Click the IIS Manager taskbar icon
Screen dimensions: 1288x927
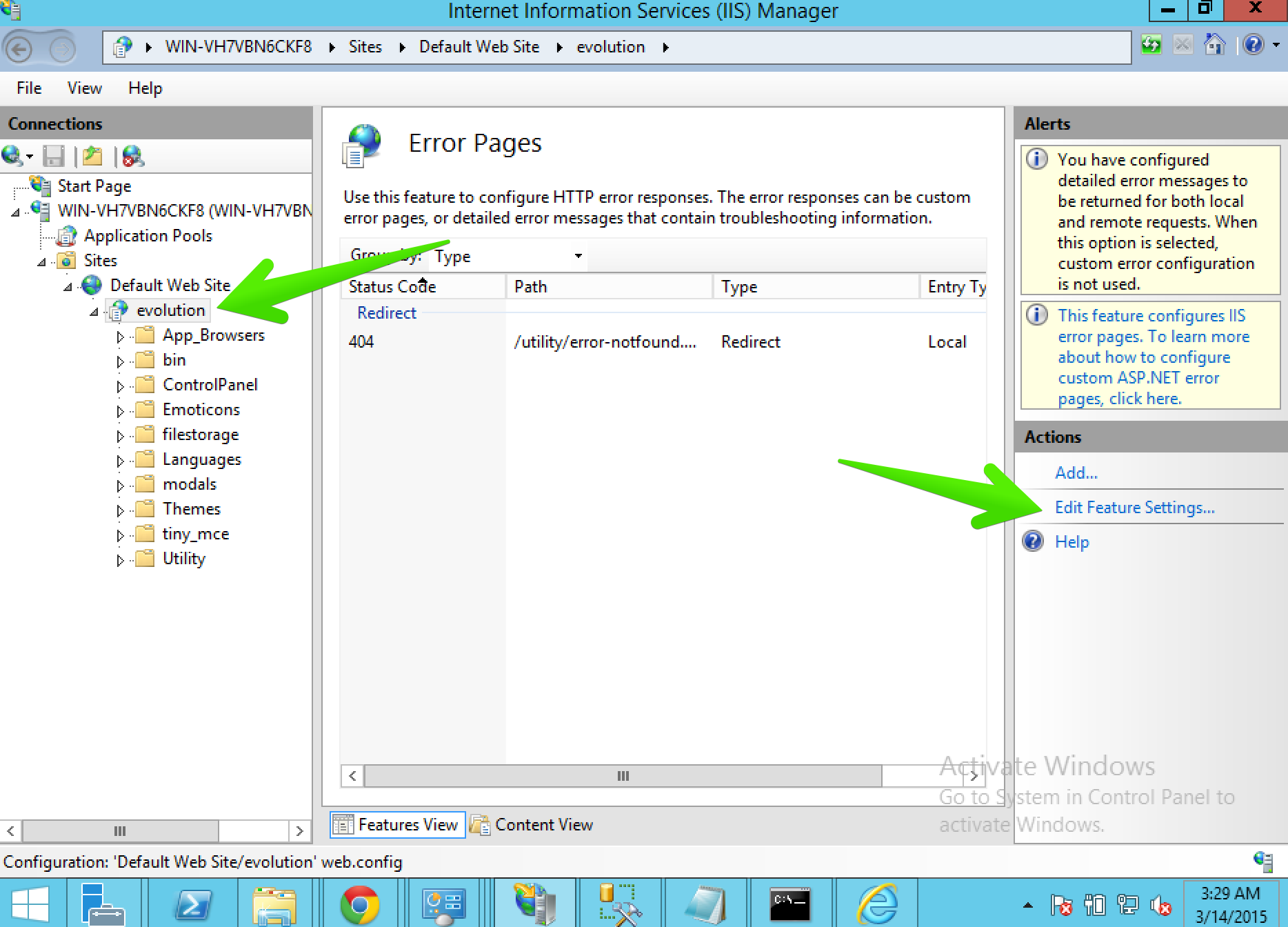click(x=534, y=904)
